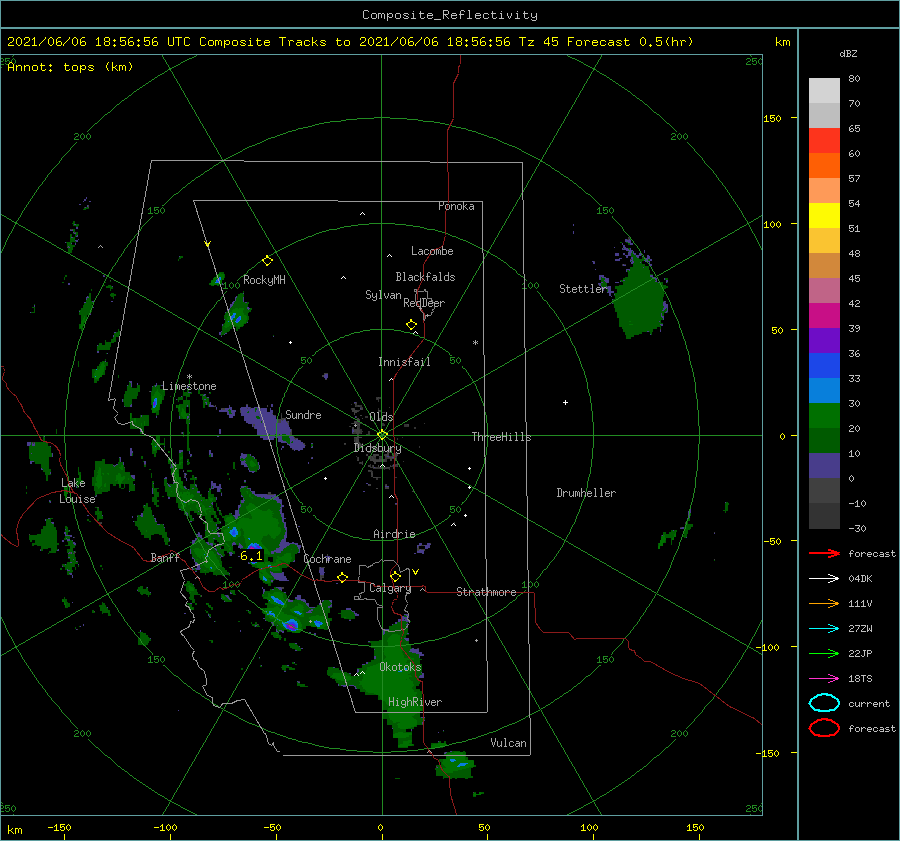Click the Lacombe city label

pos(432,251)
